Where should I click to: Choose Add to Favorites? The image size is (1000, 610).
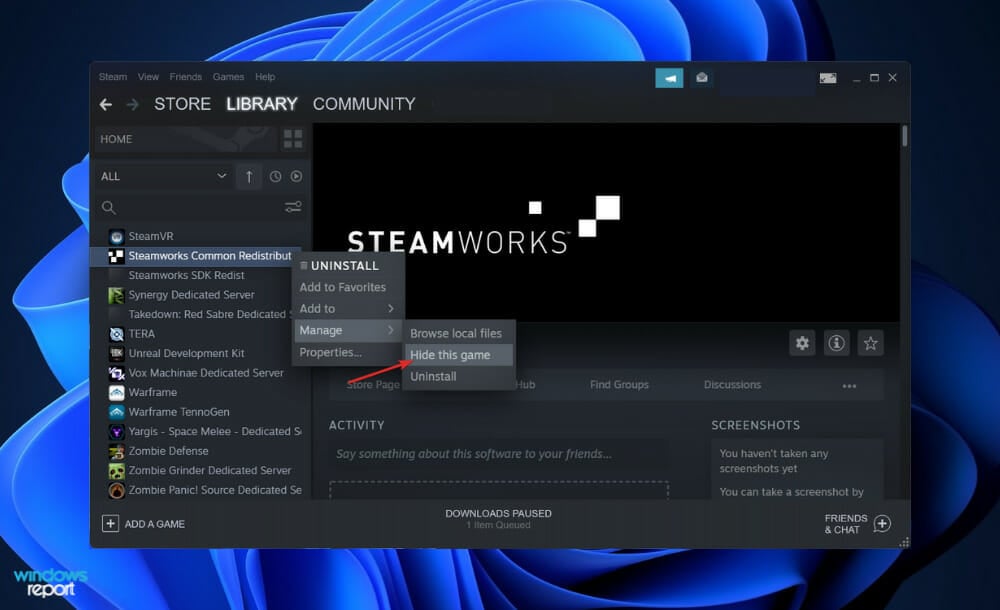click(348, 288)
